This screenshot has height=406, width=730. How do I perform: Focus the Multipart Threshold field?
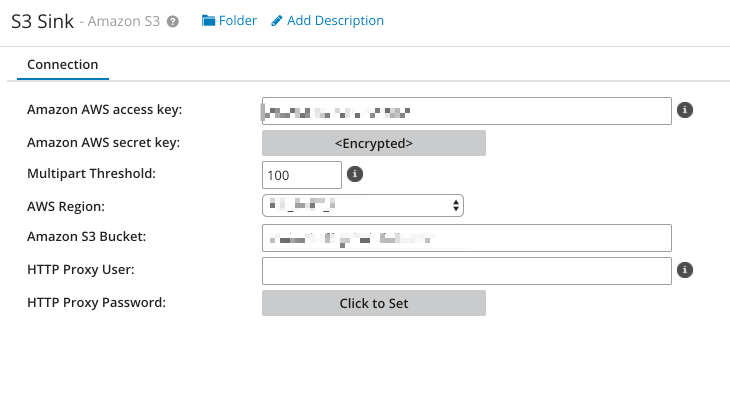[302, 175]
